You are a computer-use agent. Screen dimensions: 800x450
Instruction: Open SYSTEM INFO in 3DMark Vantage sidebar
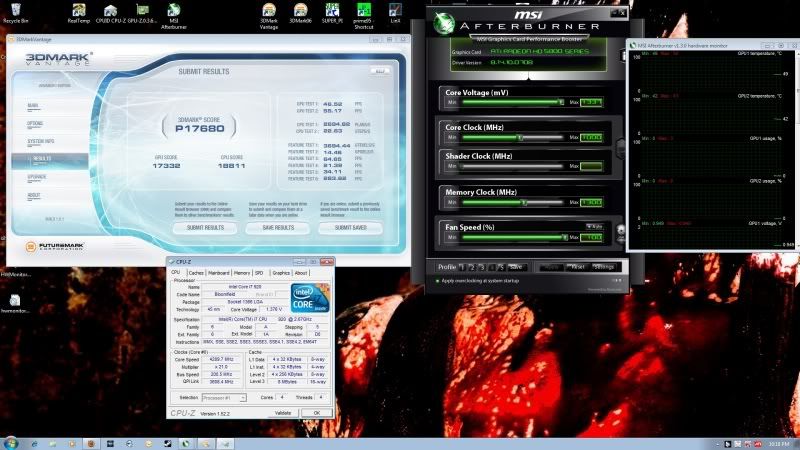pyautogui.click(x=40, y=141)
